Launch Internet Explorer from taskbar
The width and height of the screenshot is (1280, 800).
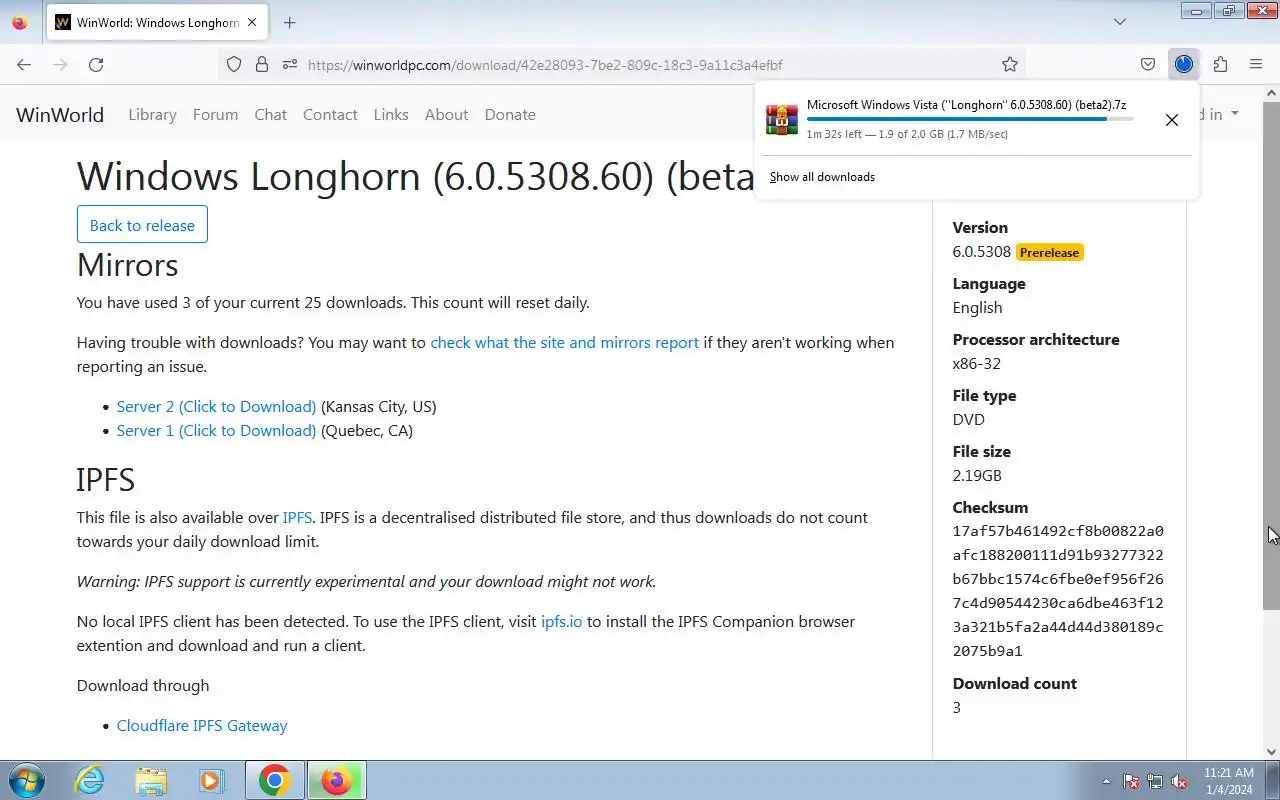click(x=90, y=780)
